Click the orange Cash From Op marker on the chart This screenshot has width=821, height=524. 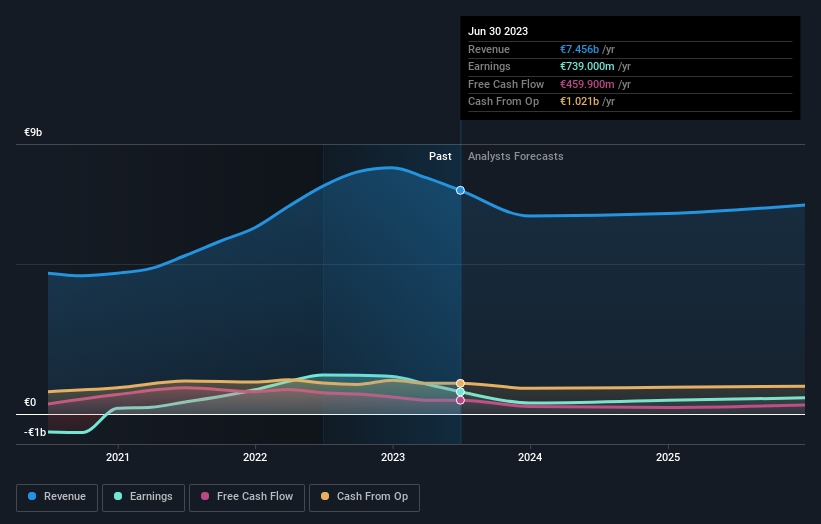(460, 384)
